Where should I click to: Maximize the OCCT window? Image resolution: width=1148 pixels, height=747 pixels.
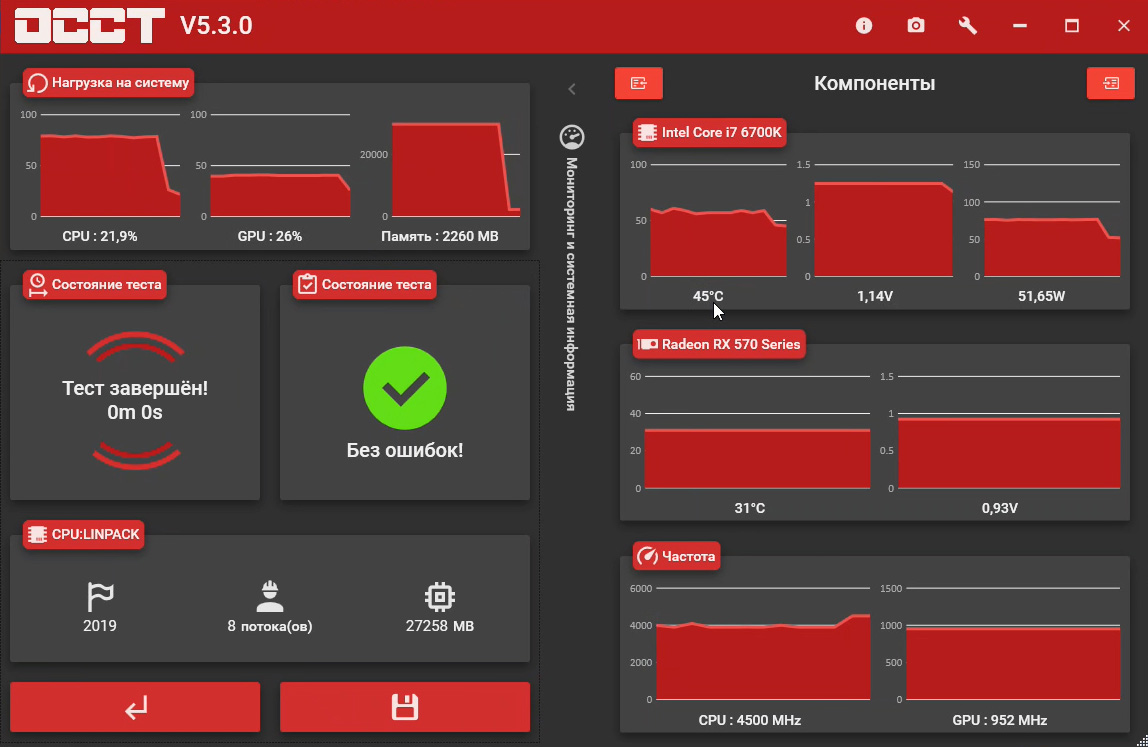pyautogui.click(x=1072, y=26)
